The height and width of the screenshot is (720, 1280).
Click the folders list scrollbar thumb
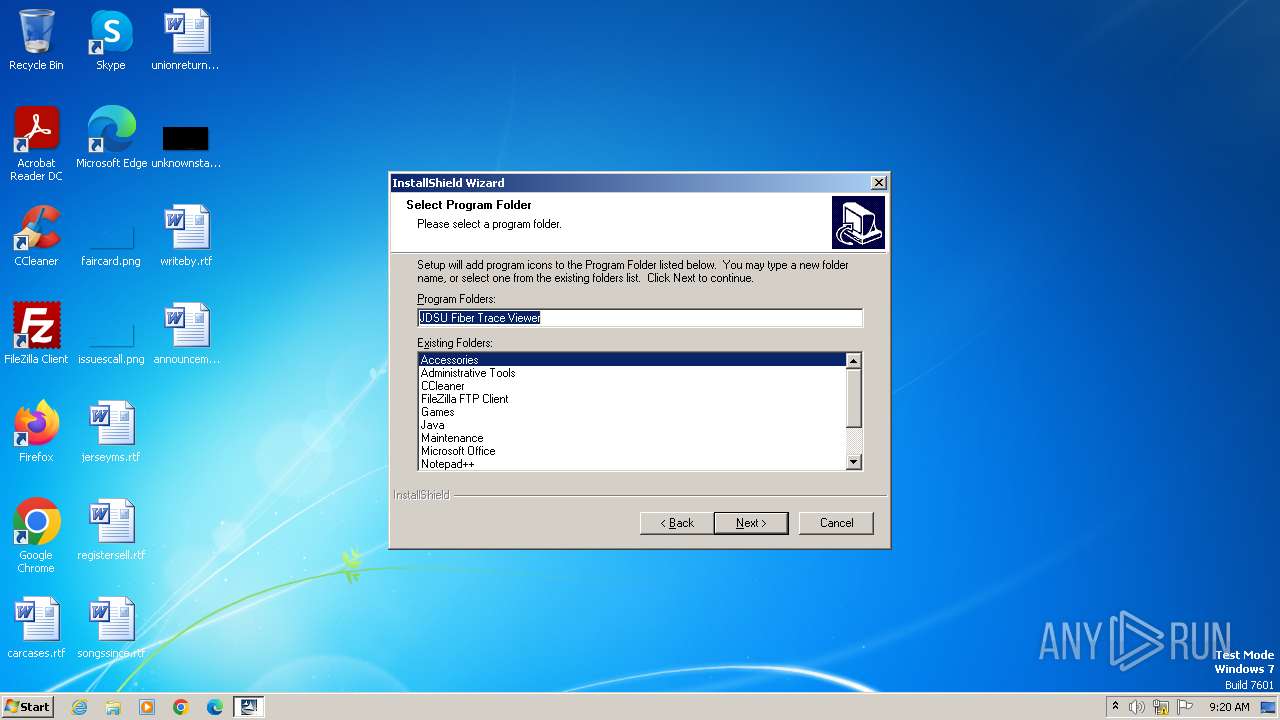click(854, 398)
